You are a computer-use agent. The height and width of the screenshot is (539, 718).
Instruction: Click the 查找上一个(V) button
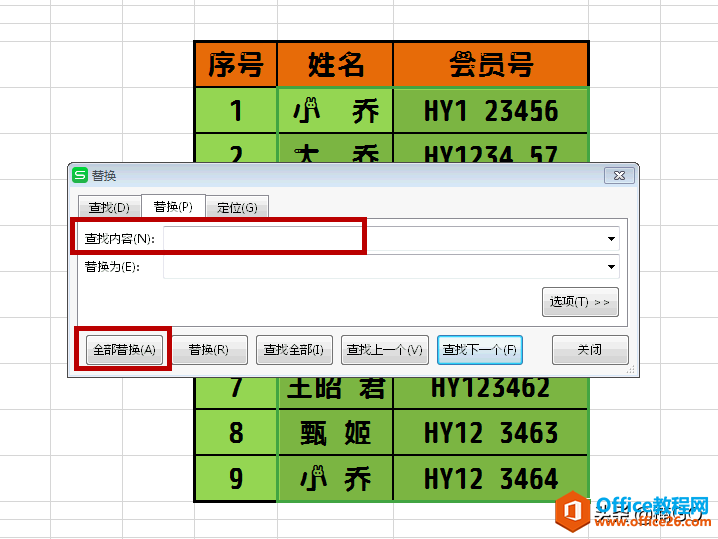click(385, 350)
